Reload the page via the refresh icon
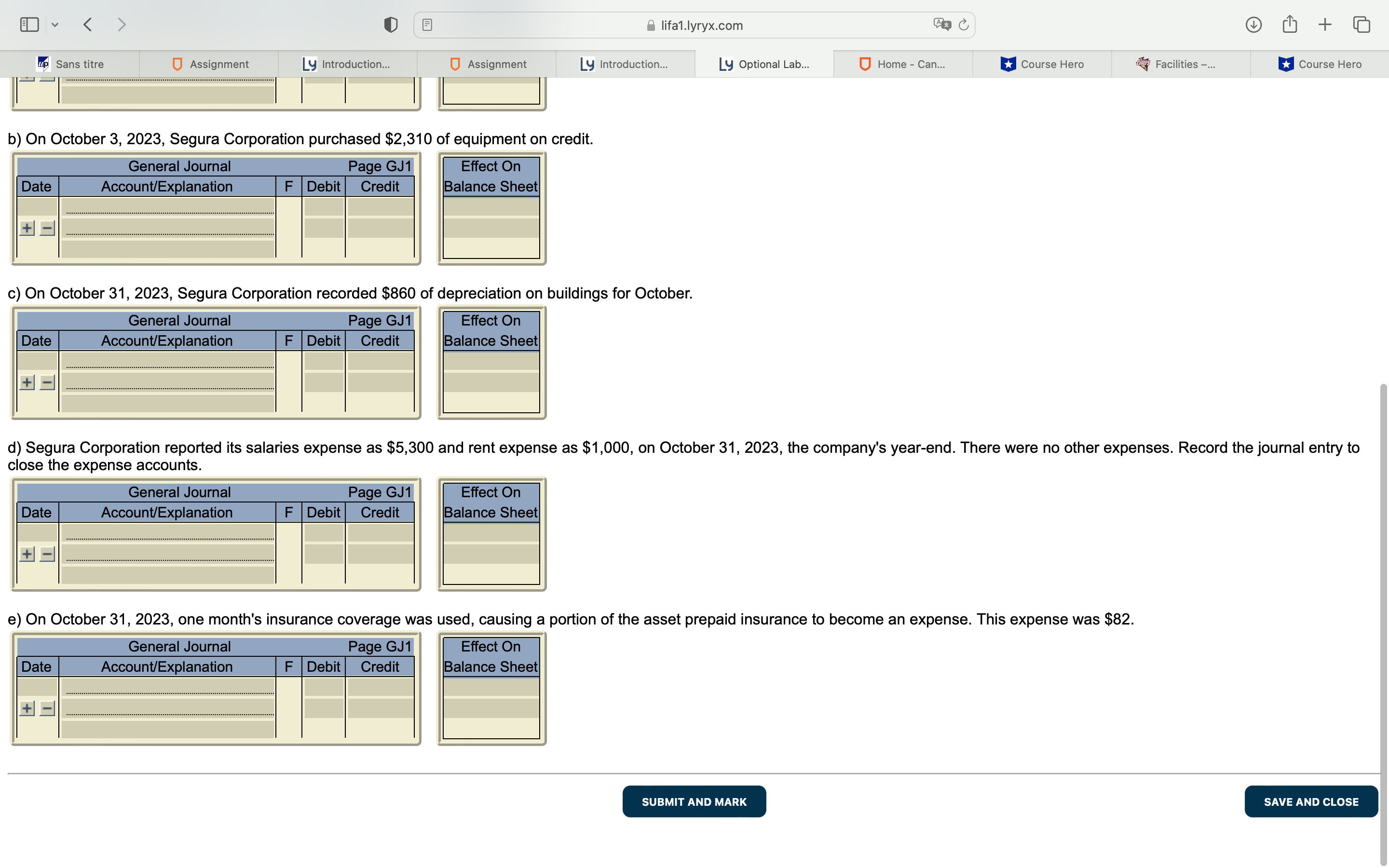 pyautogui.click(x=963, y=25)
